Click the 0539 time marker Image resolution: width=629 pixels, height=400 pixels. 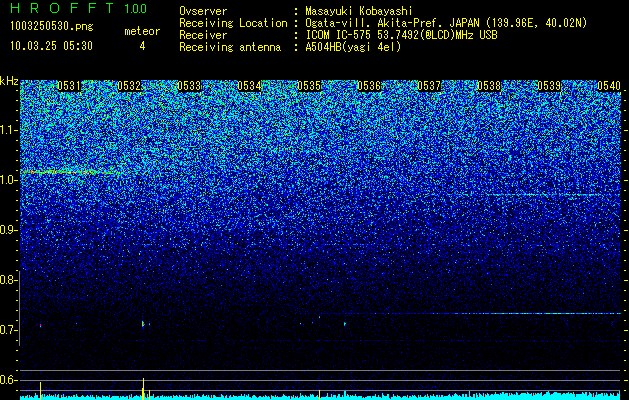click(549, 86)
